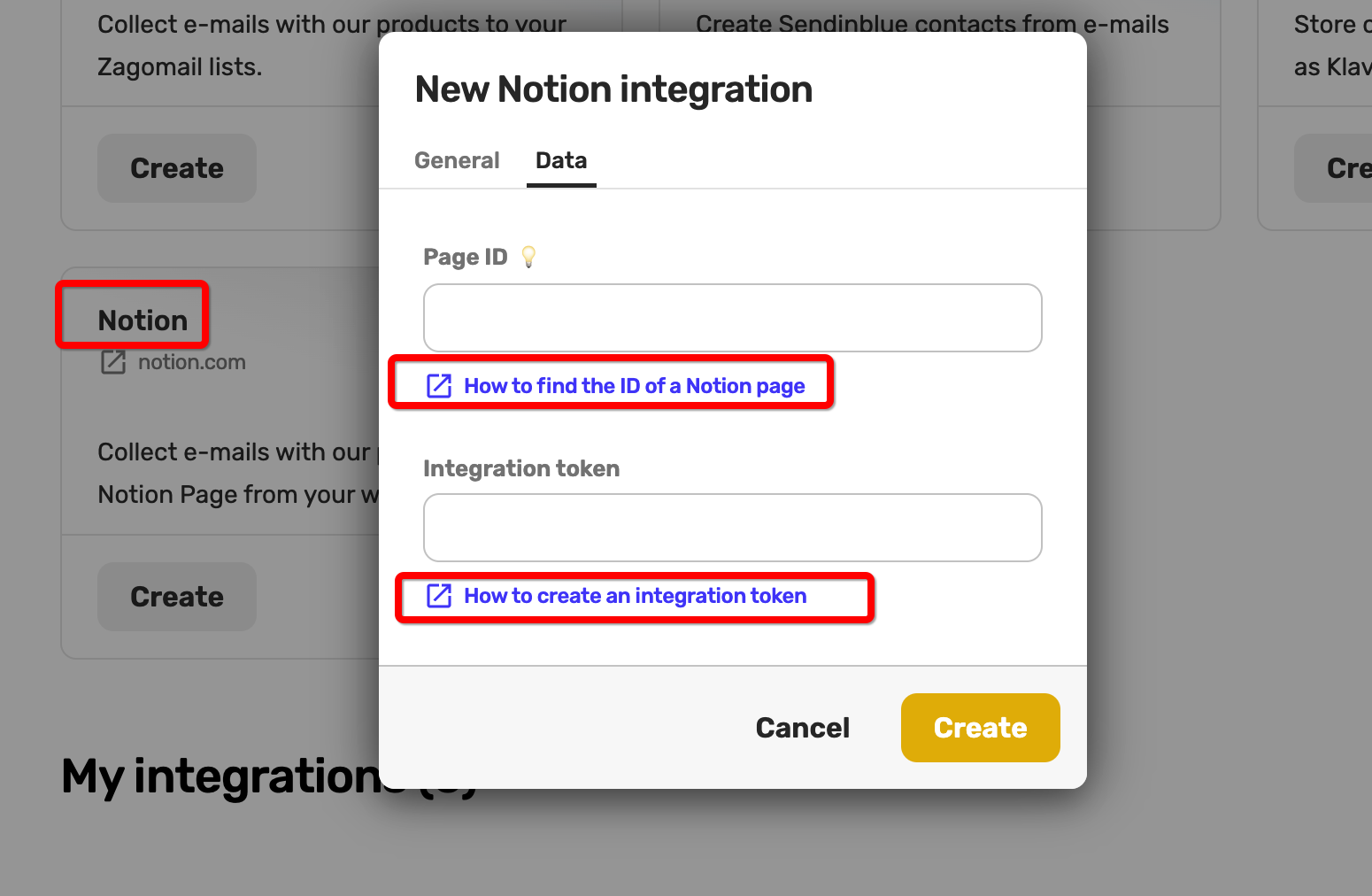This screenshot has height=896, width=1372.
Task: Click the external link icon beside notion.com
Action: 113,362
